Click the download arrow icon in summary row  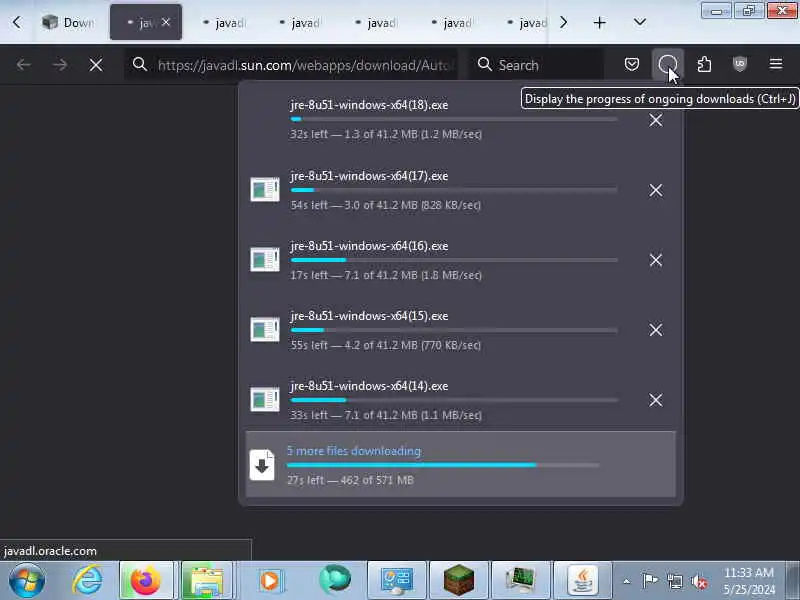tap(262, 465)
